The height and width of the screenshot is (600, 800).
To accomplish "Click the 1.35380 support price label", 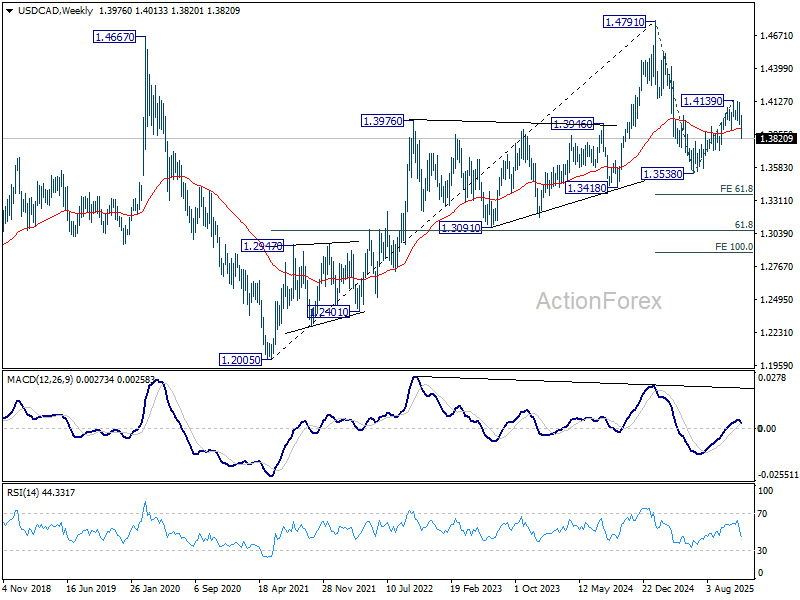I will pyautogui.click(x=663, y=174).
